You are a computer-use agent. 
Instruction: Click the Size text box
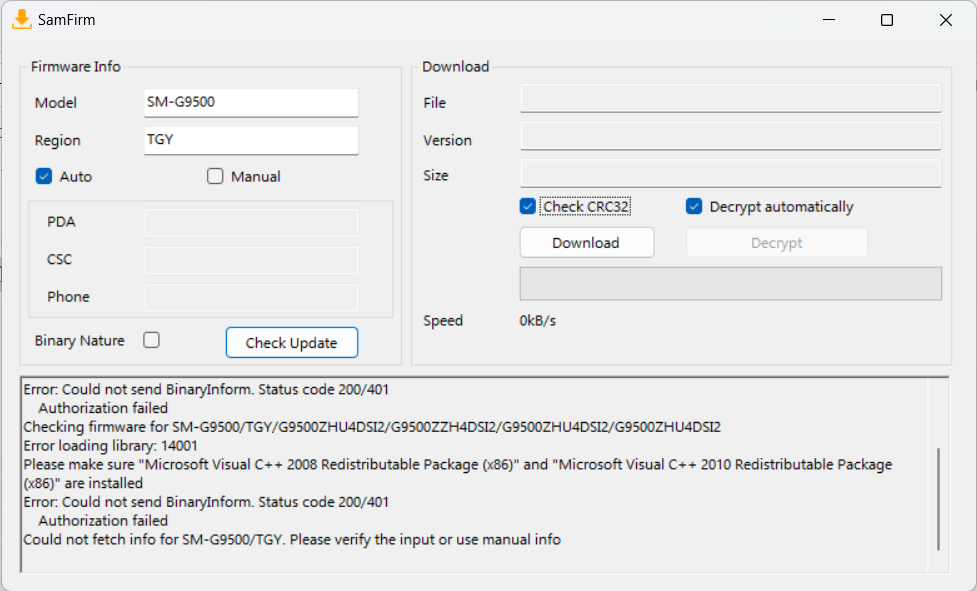pos(731,173)
